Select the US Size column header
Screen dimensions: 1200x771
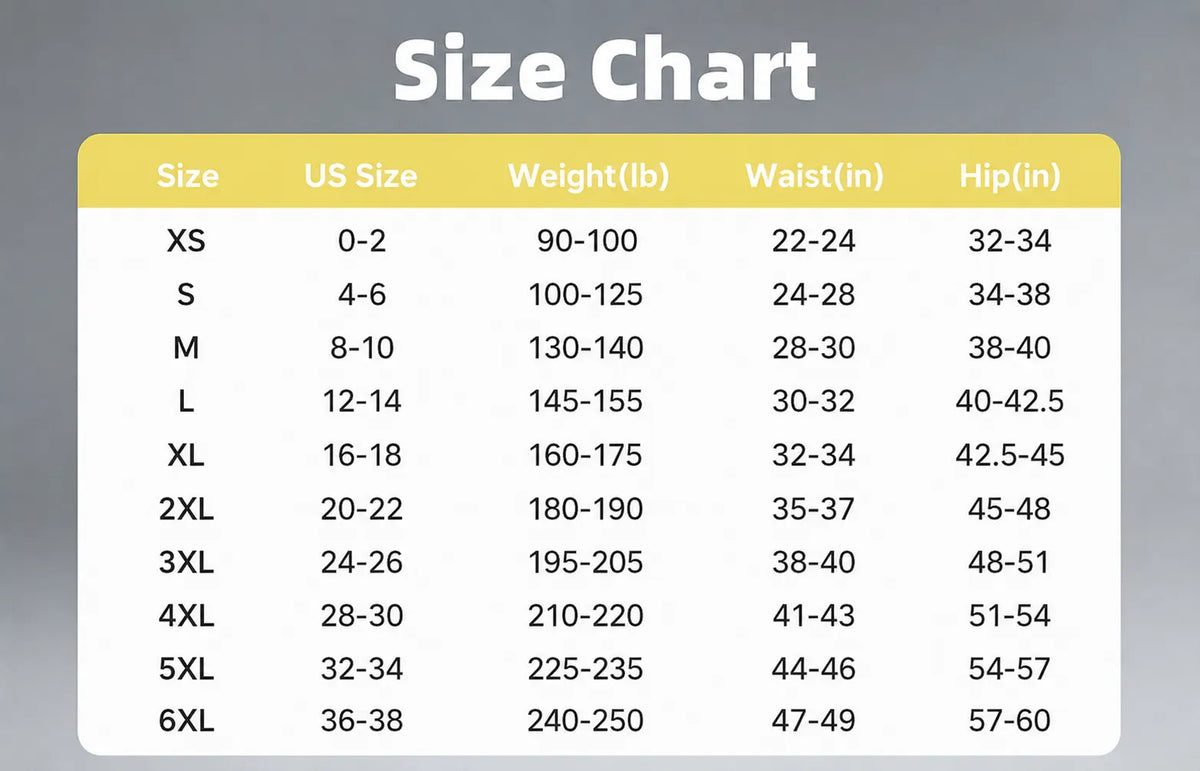pyautogui.click(x=361, y=177)
